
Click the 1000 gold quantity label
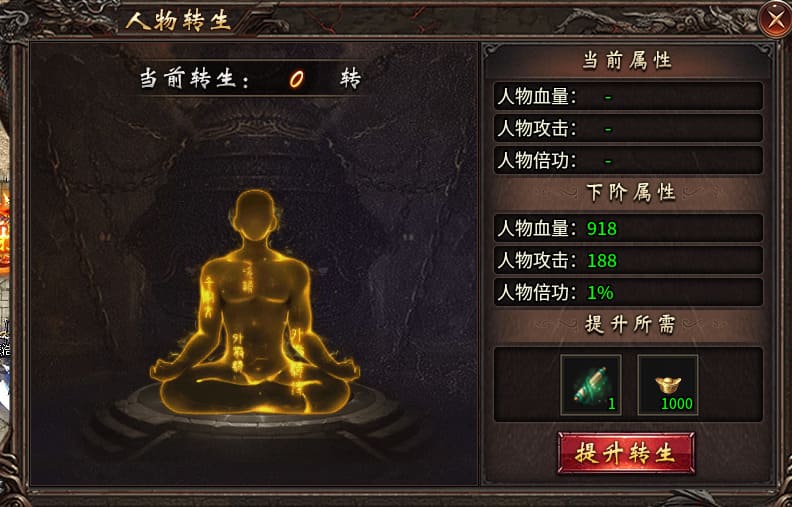click(677, 404)
